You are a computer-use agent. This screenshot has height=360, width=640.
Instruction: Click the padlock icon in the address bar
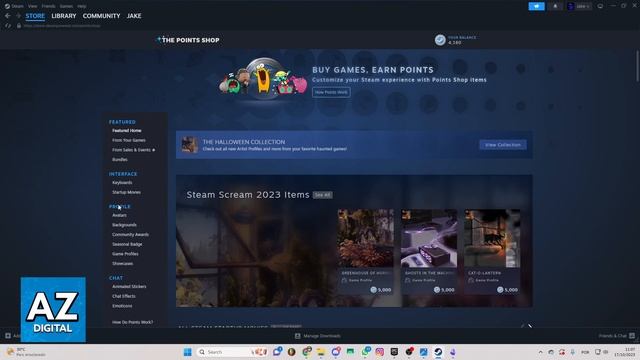[x=19, y=25]
